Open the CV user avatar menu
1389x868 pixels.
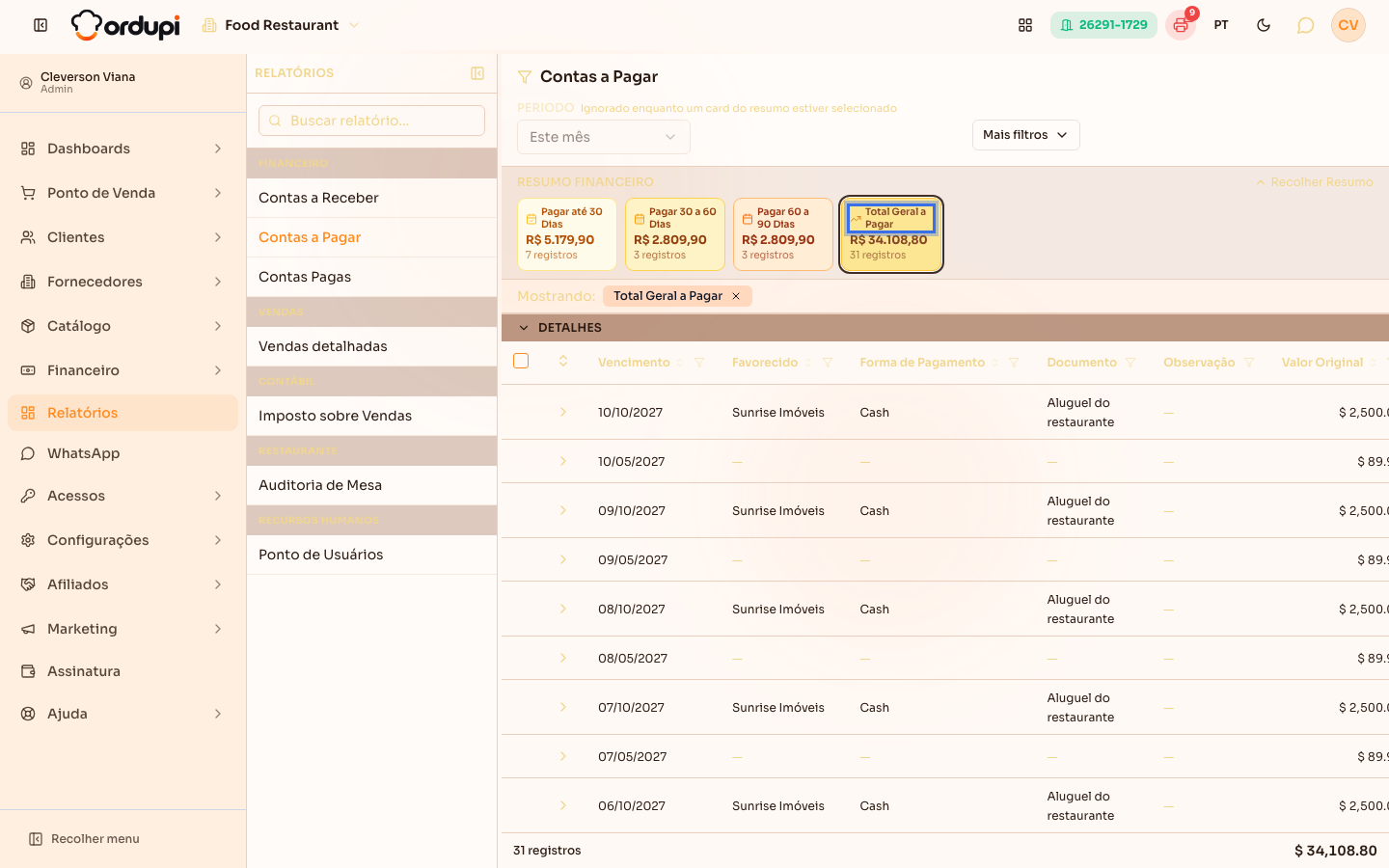[1348, 25]
